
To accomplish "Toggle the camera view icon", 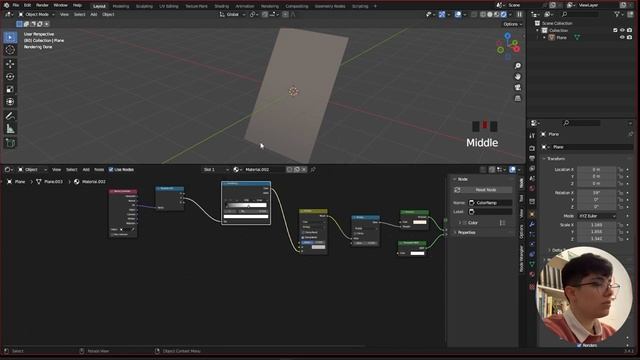I will pos(518,87).
